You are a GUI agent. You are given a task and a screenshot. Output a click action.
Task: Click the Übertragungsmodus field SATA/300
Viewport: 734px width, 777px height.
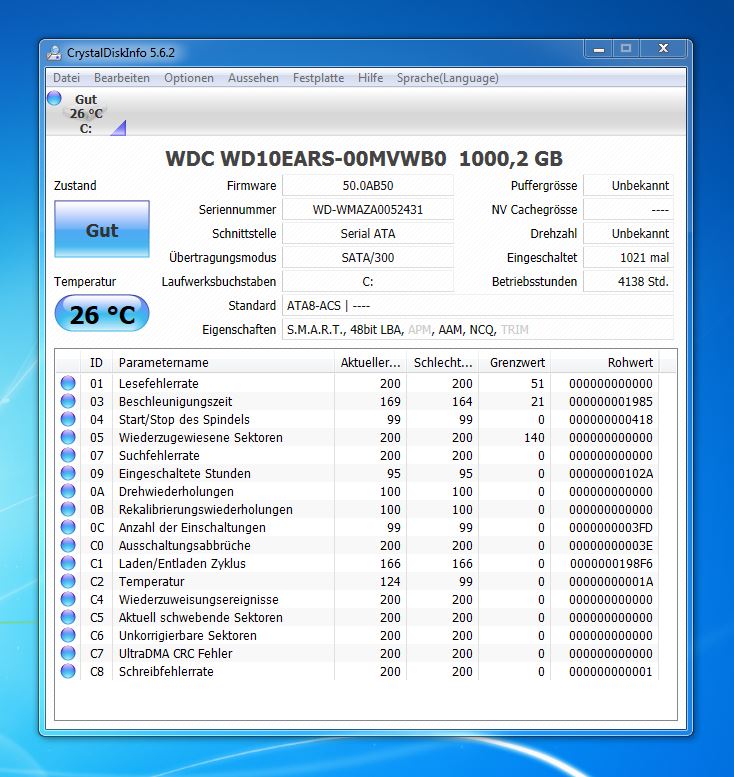(368, 257)
